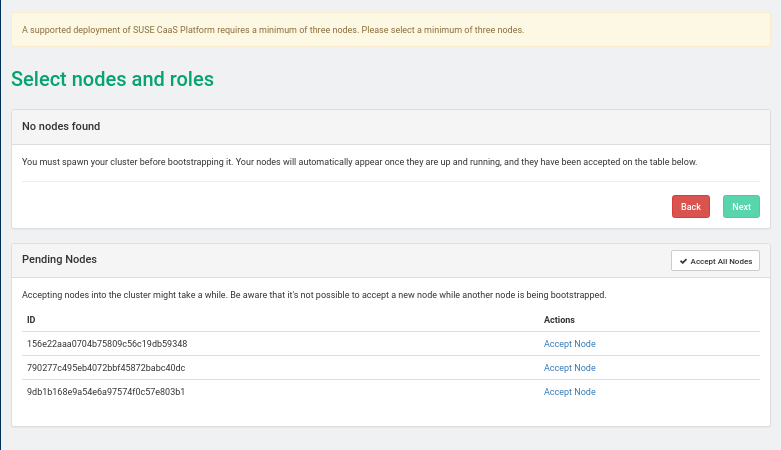Click the 'You must spawn your cluster' text
The height and width of the screenshot is (450, 781).
pyautogui.click(x=127, y=161)
